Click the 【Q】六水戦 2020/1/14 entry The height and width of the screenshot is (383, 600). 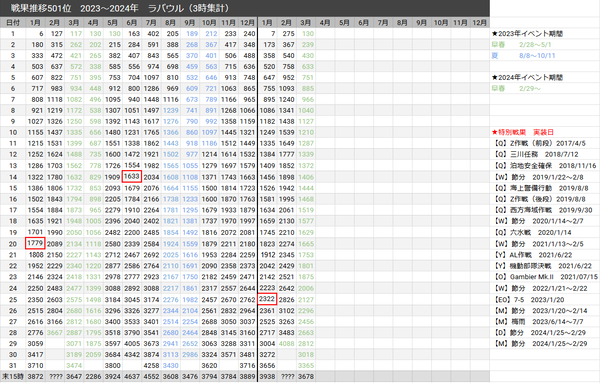[531, 232]
